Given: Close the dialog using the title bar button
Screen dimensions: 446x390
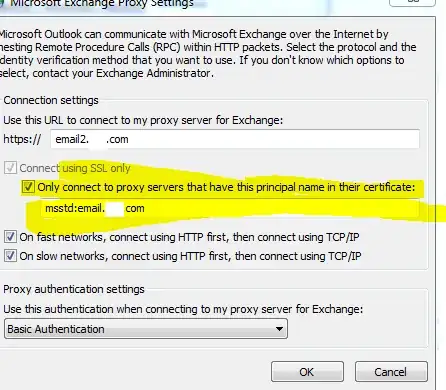Looking at the screenshot, I should click(413, 3).
